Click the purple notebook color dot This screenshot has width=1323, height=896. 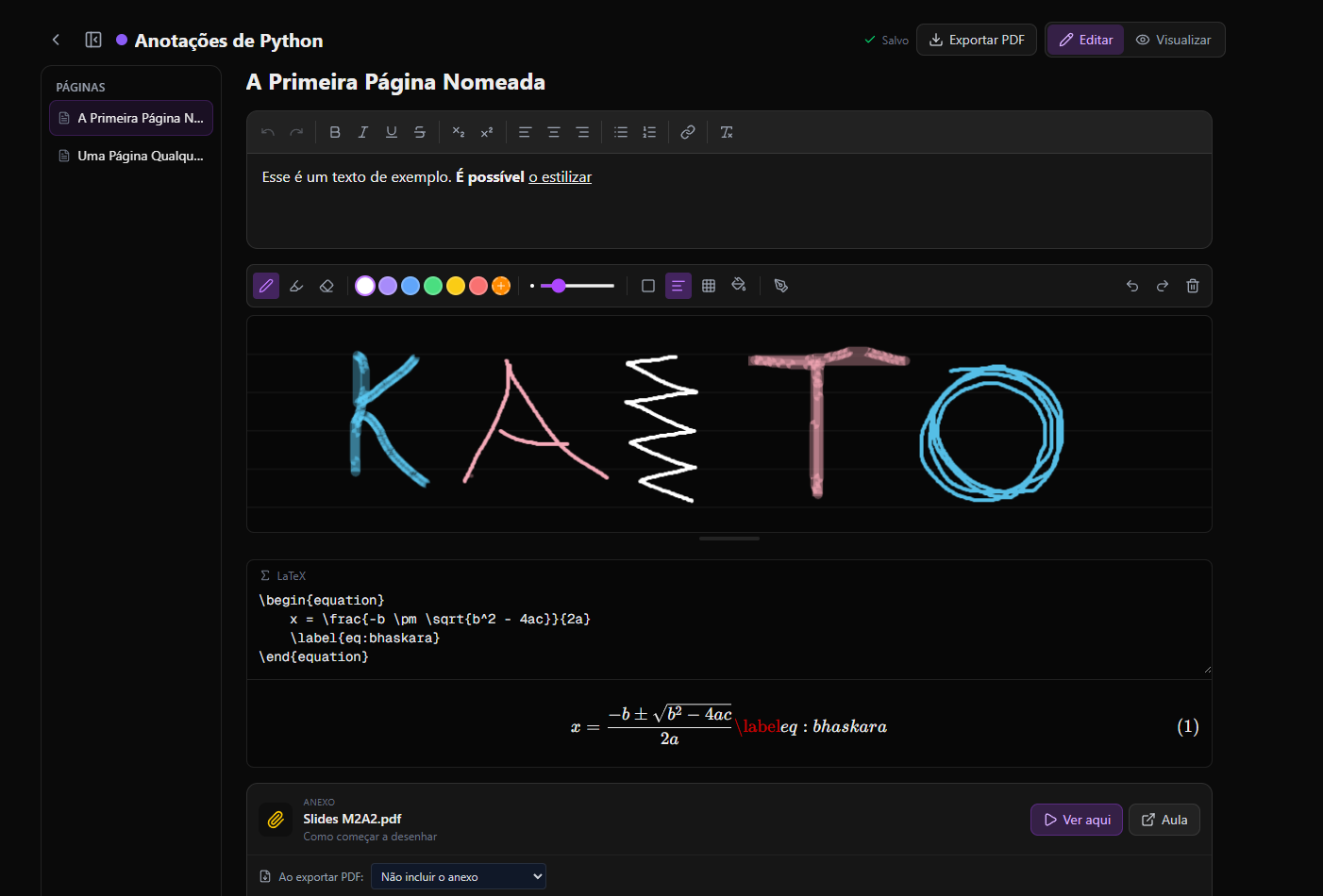122,40
